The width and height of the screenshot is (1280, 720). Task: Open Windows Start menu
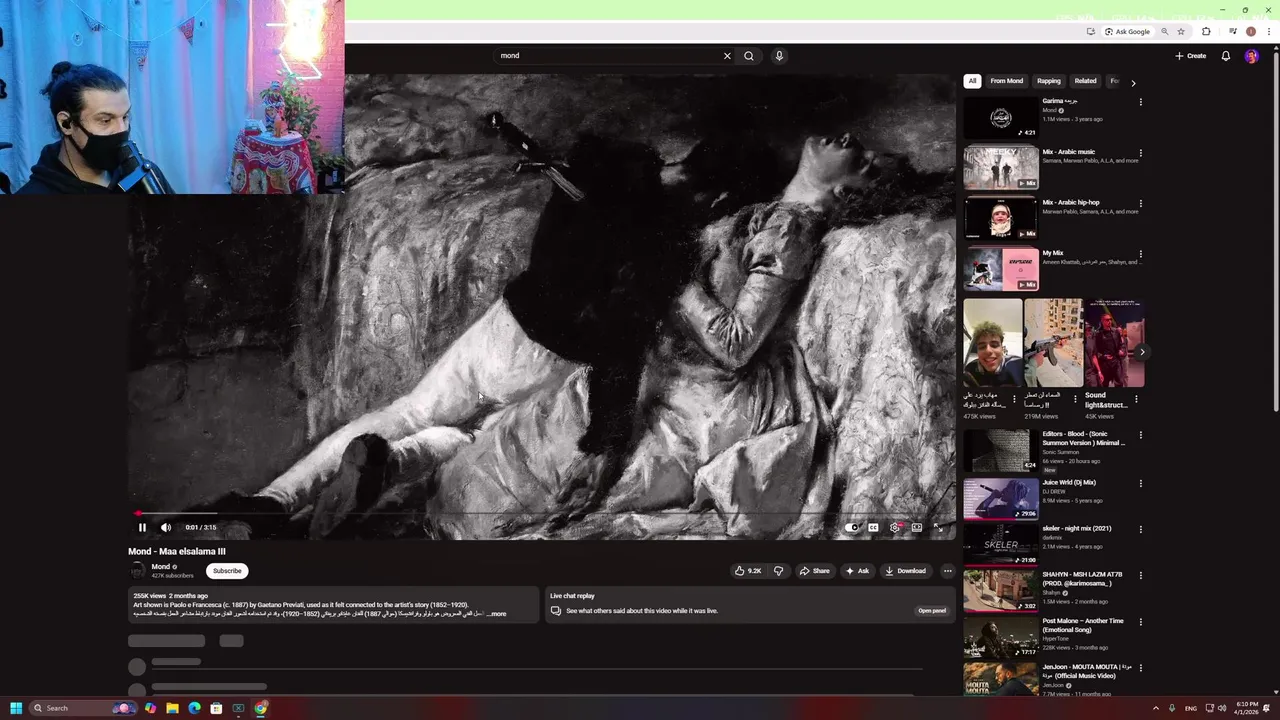point(15,708)
